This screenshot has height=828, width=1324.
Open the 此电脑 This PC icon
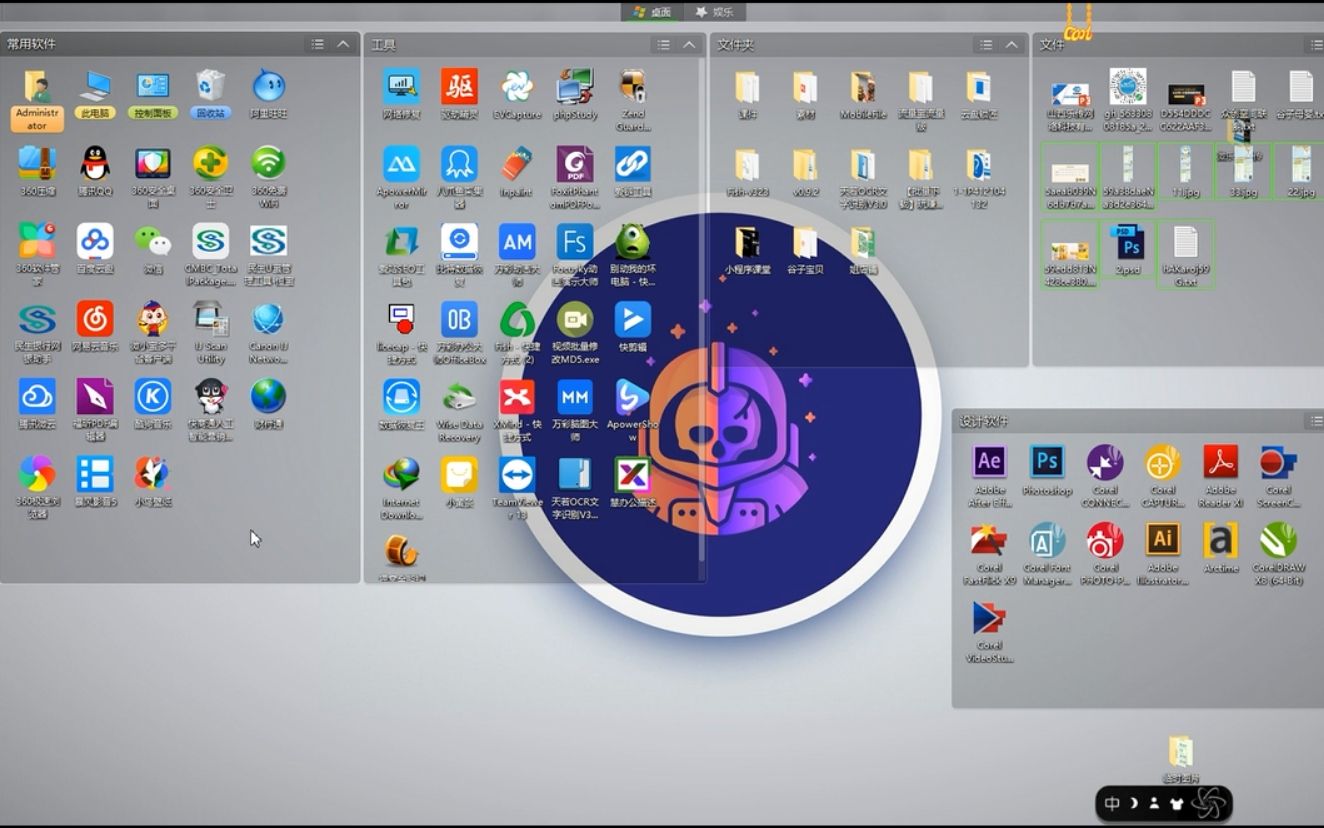pyautogui.click(x=95, y=86)
